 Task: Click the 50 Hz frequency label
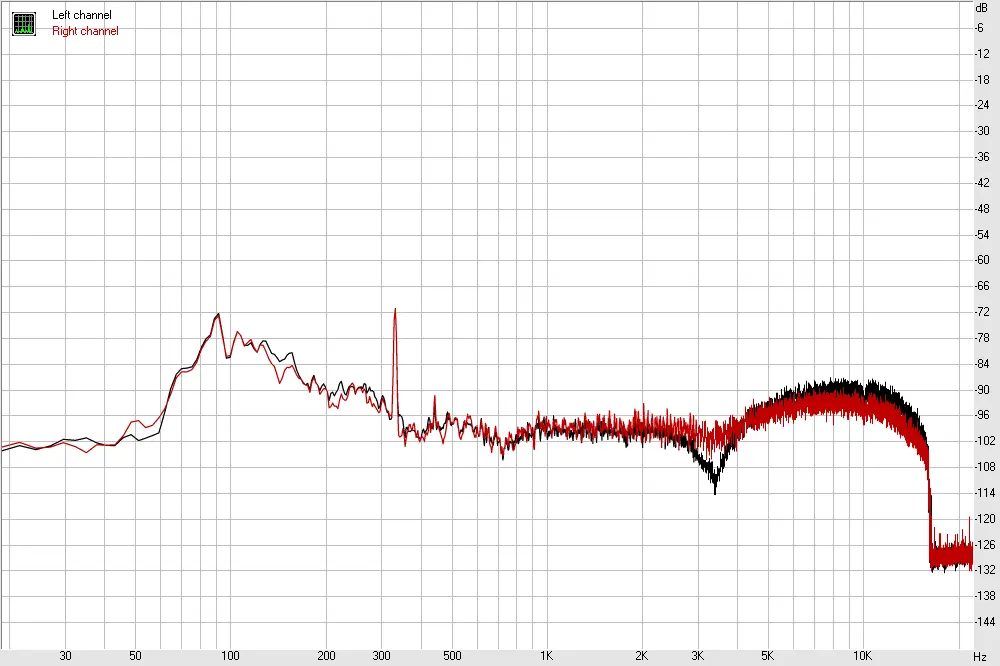pyautogui.click(x=135, y=656)
